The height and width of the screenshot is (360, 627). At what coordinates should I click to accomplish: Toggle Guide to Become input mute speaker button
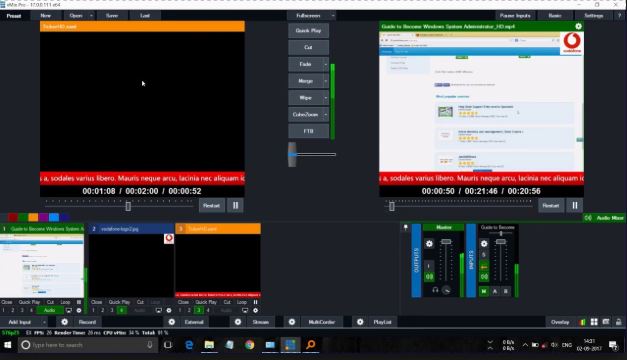[x=484, y=276]
